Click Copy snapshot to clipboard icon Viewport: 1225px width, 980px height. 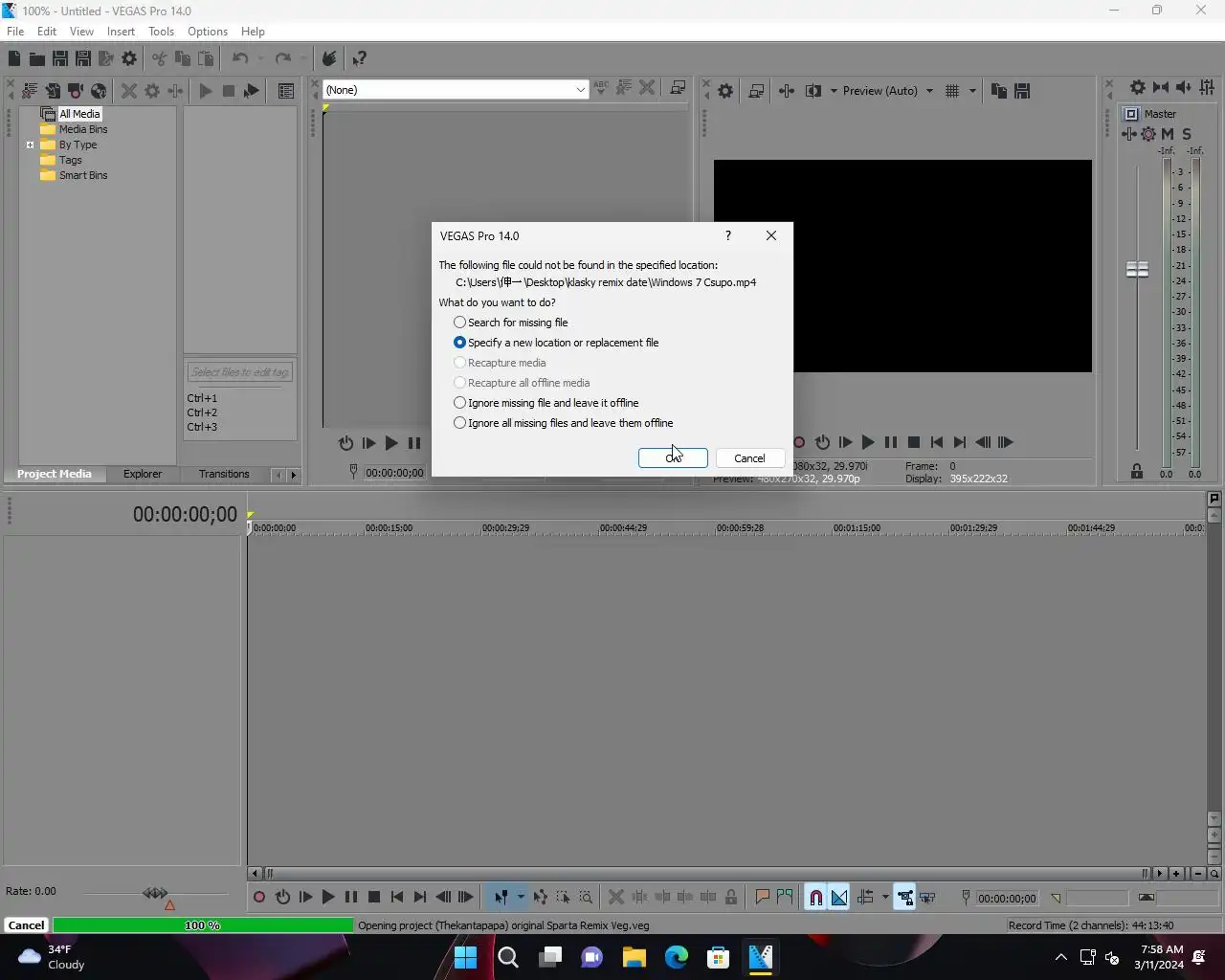[x=999, y=91]
